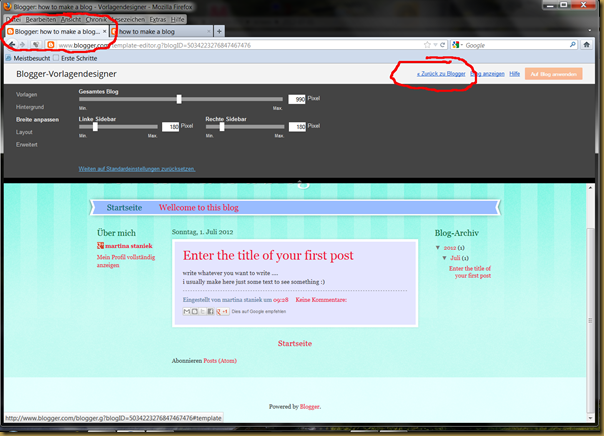Viewport: 604px width, 436px height.
Task: Click the Meistbesucht bookmarks icon
Action: click(8, 58)
